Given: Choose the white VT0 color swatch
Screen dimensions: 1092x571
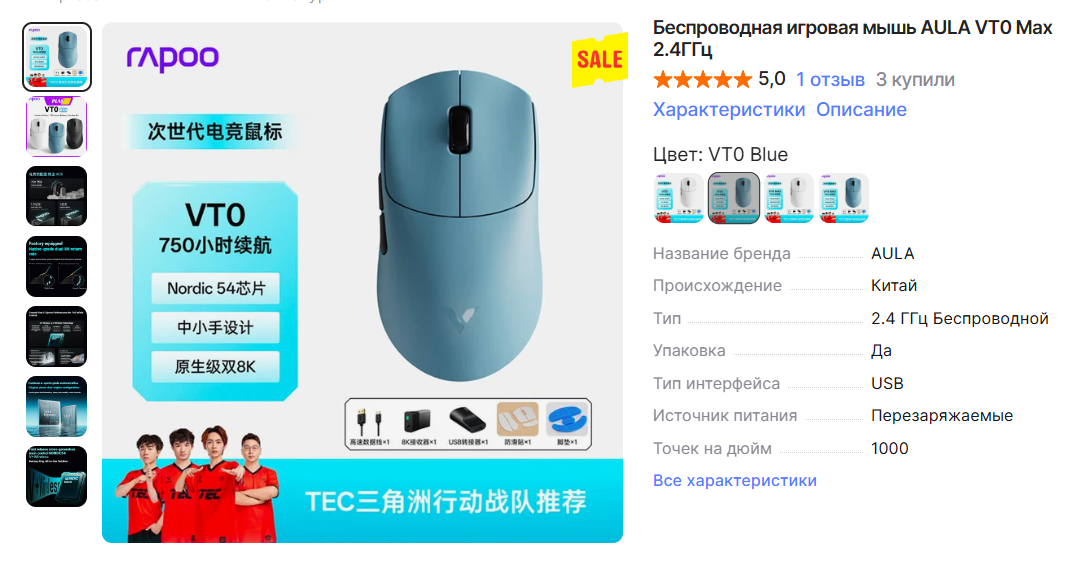Looking at the screenshot, I should (x=678, y=198).
